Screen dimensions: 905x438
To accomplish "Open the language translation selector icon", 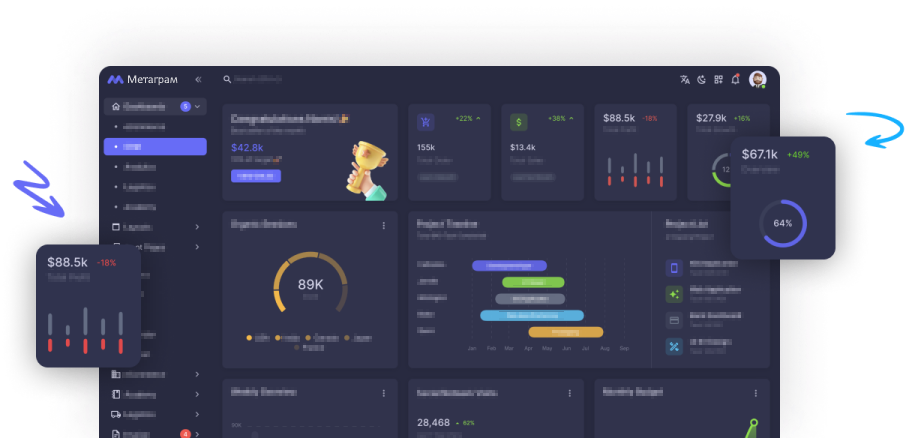I will [685, 79].
